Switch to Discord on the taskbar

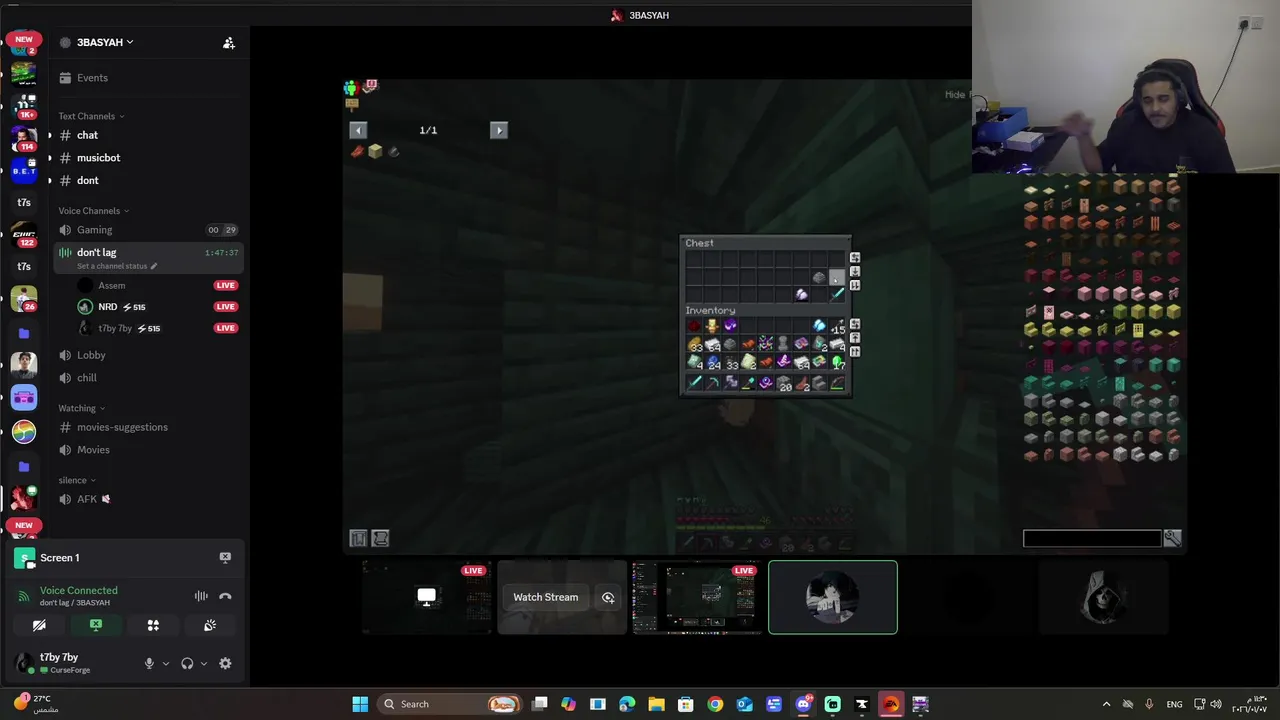[803, 704]
